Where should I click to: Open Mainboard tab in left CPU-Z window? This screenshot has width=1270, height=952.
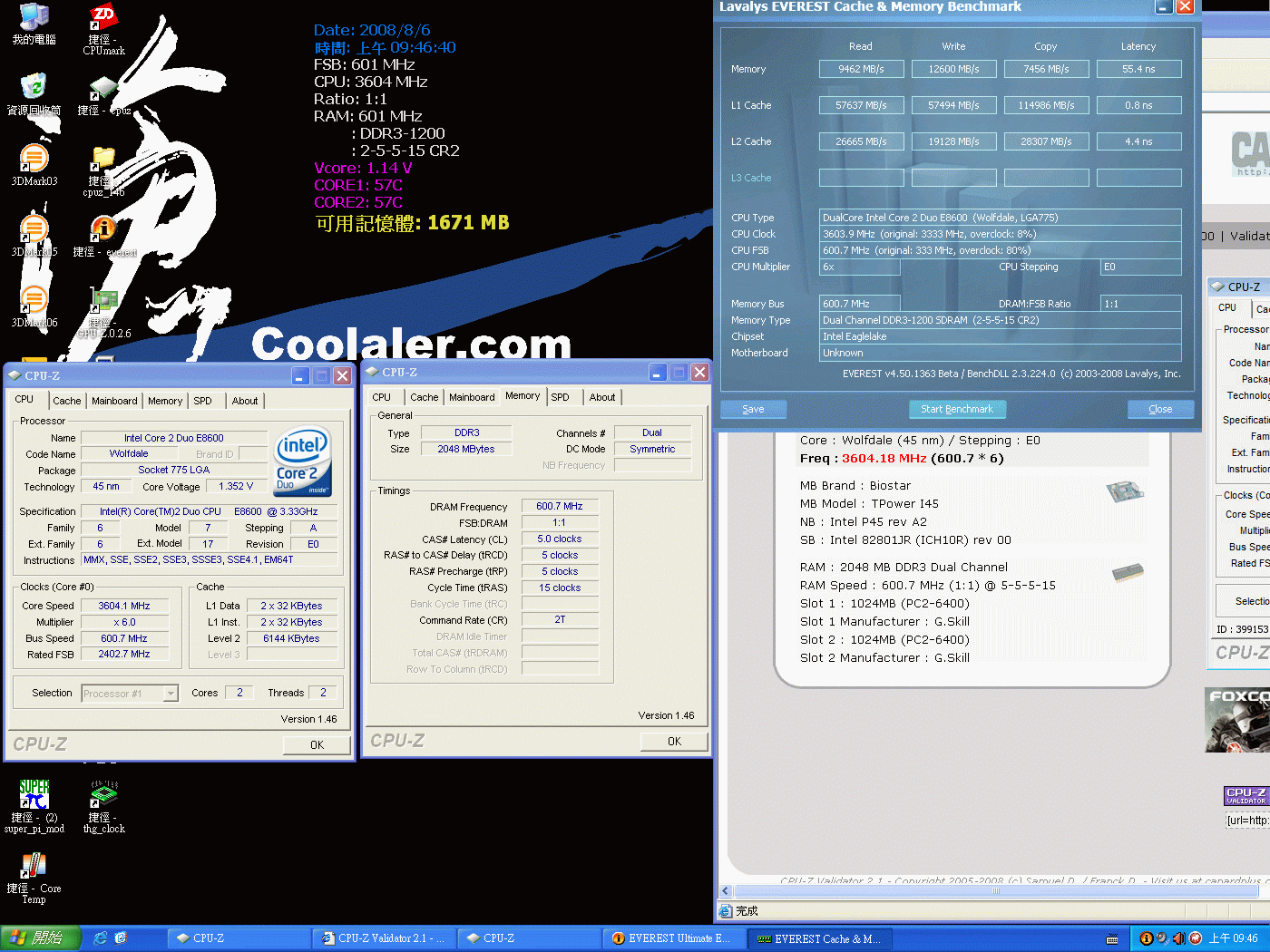[x=114, y=401]
